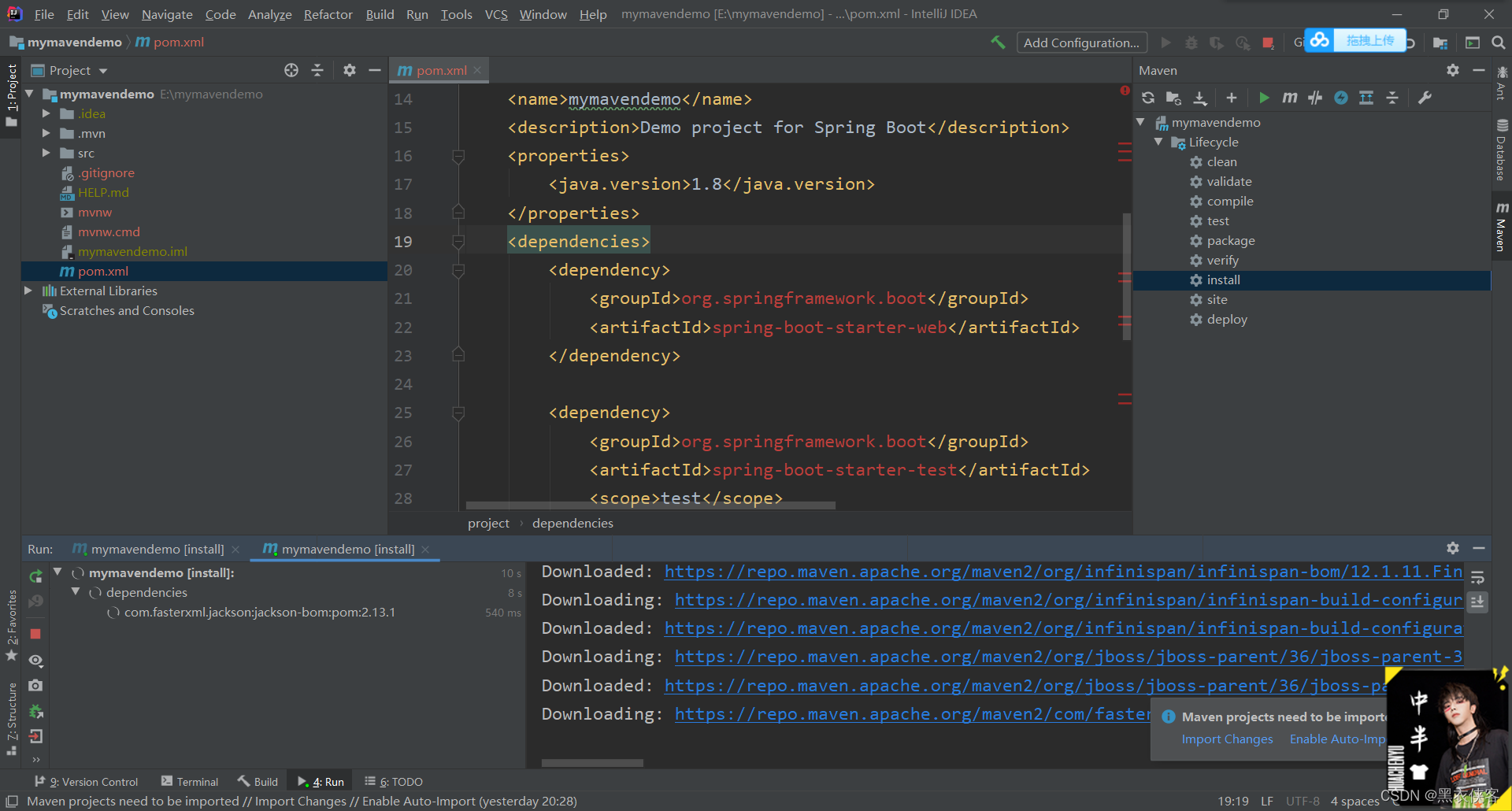1512x811 pixels.
Task: Rerun the Maven install in Run panel
Action: click(x=35, y=576)
